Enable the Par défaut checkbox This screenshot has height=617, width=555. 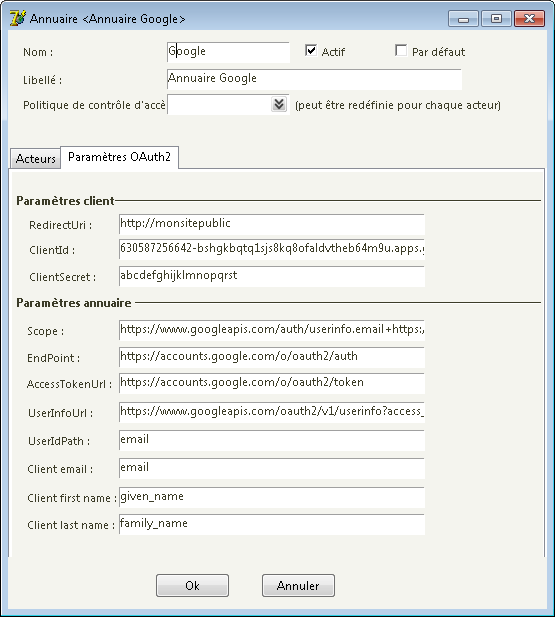pos(401,50)
